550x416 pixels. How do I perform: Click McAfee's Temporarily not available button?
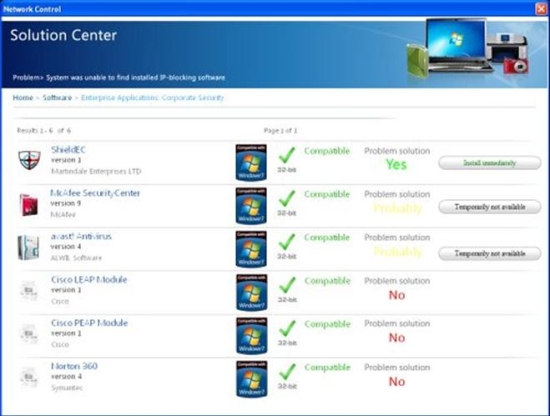tap(490, 207)
